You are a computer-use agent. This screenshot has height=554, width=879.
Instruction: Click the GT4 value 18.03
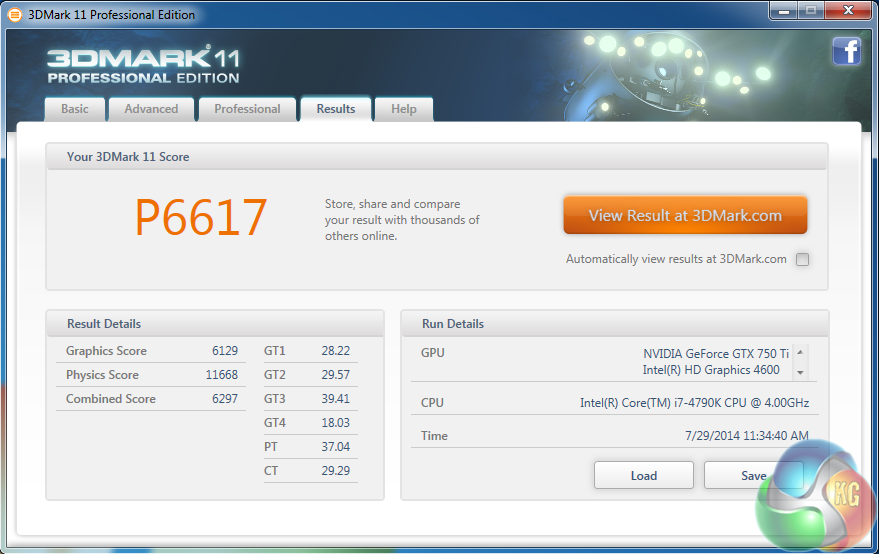coord(336,423)
